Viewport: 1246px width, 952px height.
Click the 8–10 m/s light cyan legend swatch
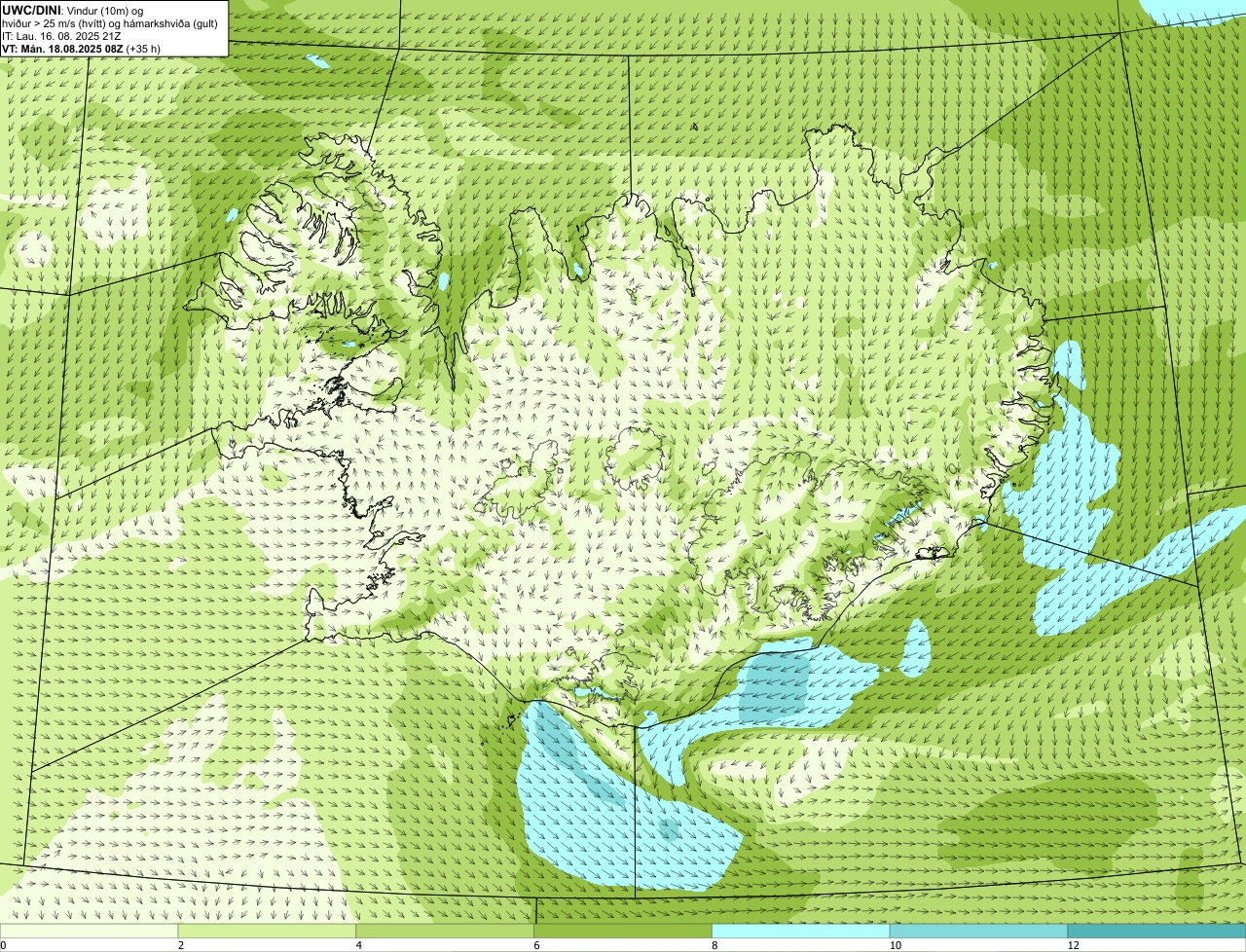[x=801, y=932]
